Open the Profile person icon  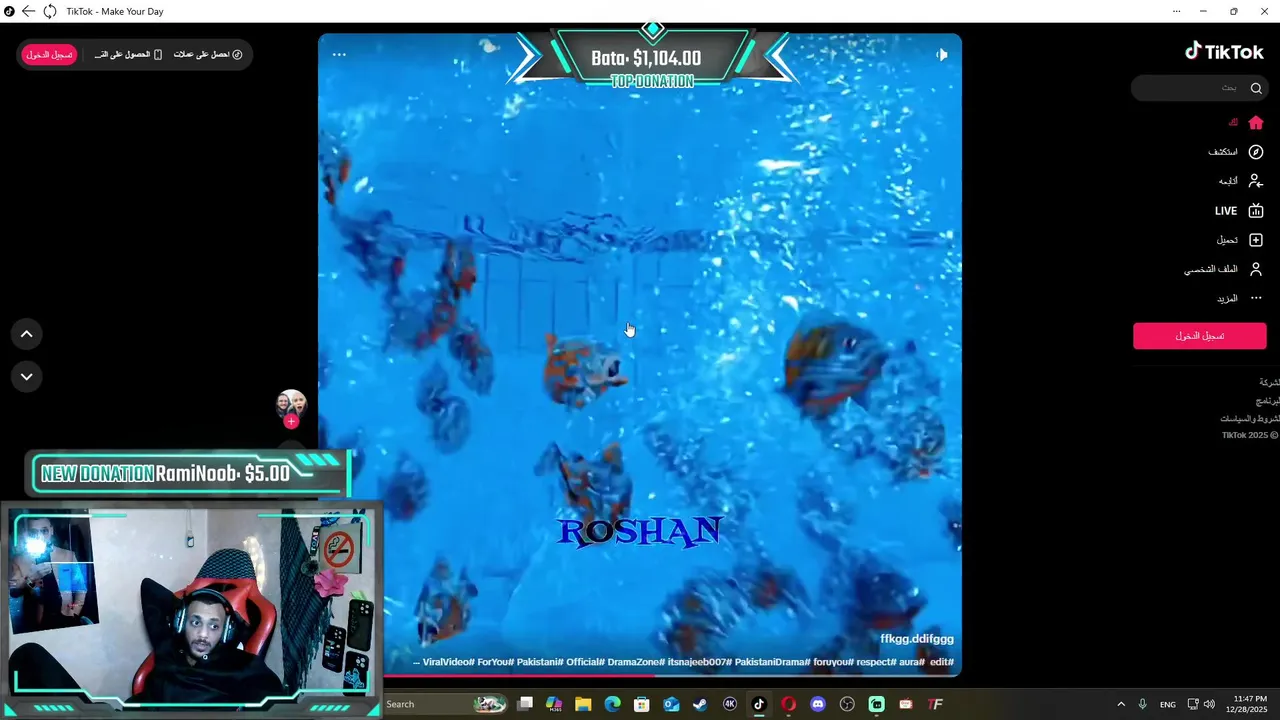1256,269
